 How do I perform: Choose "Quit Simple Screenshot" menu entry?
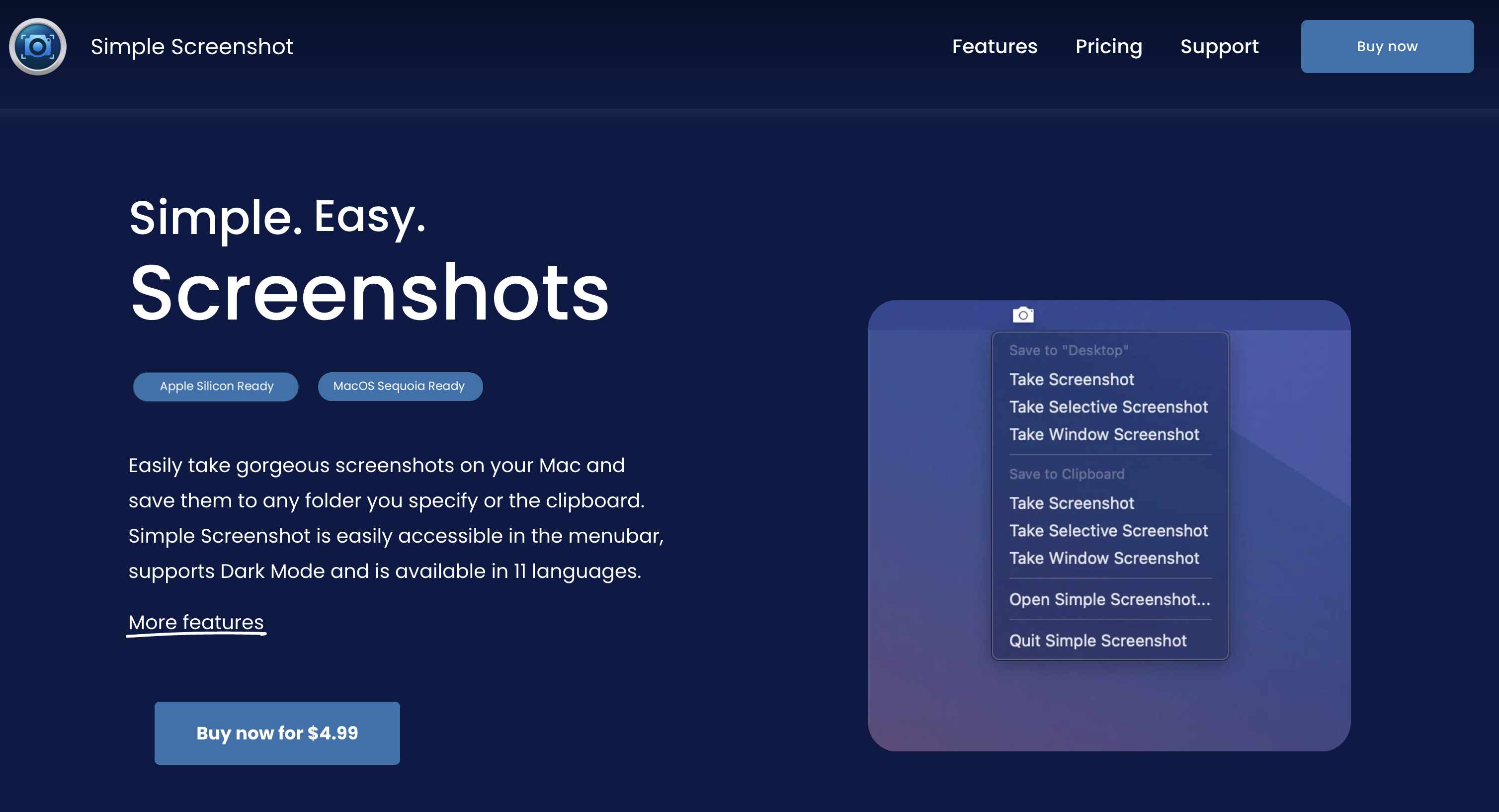(1097, 641)
